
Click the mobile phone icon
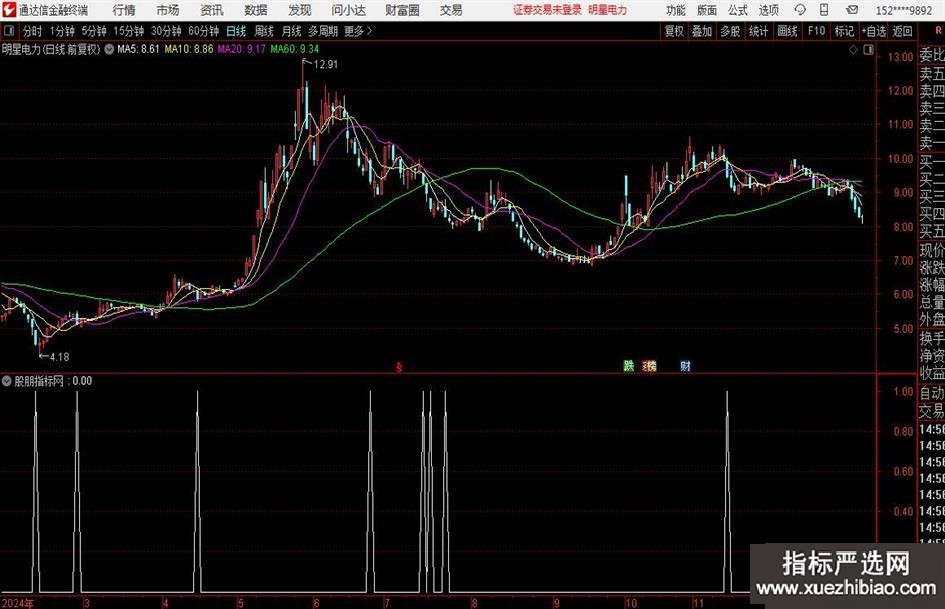pos(824,10)
